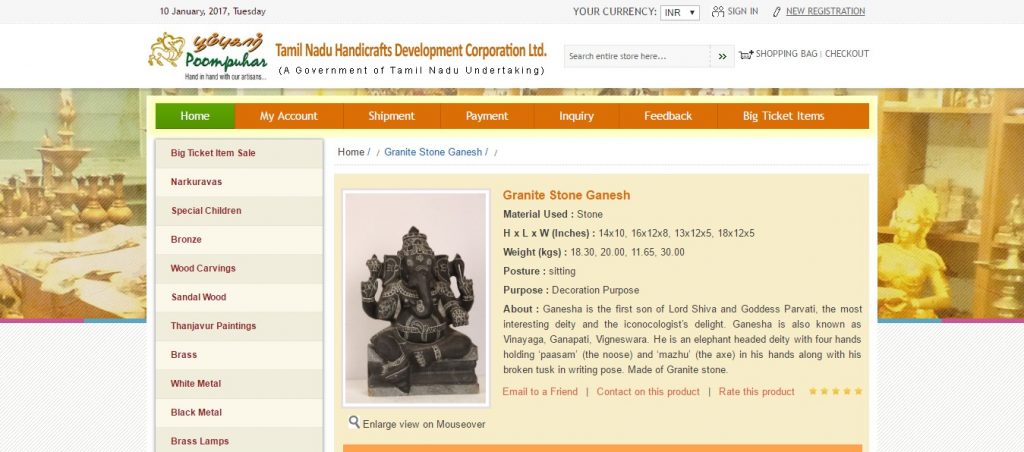Image resolution: width=1024 pixels, height=452 pixels.
Task: Open the Feedback menu tab
Action: 667,116
